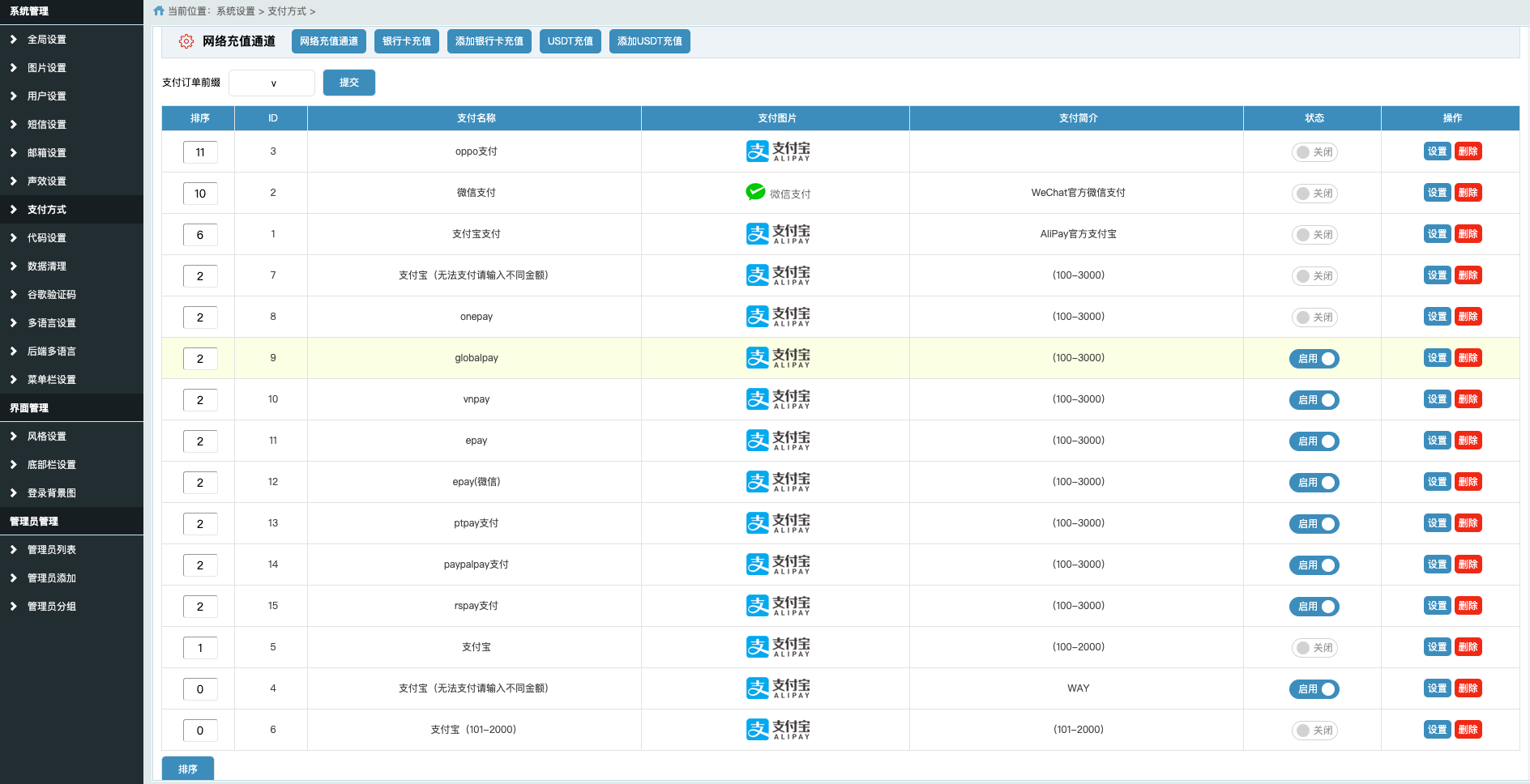The height and width of the screenshot is (784, 1530).
Task: Click the sort order field for 微信支付
Action: [x=200, y=194]
